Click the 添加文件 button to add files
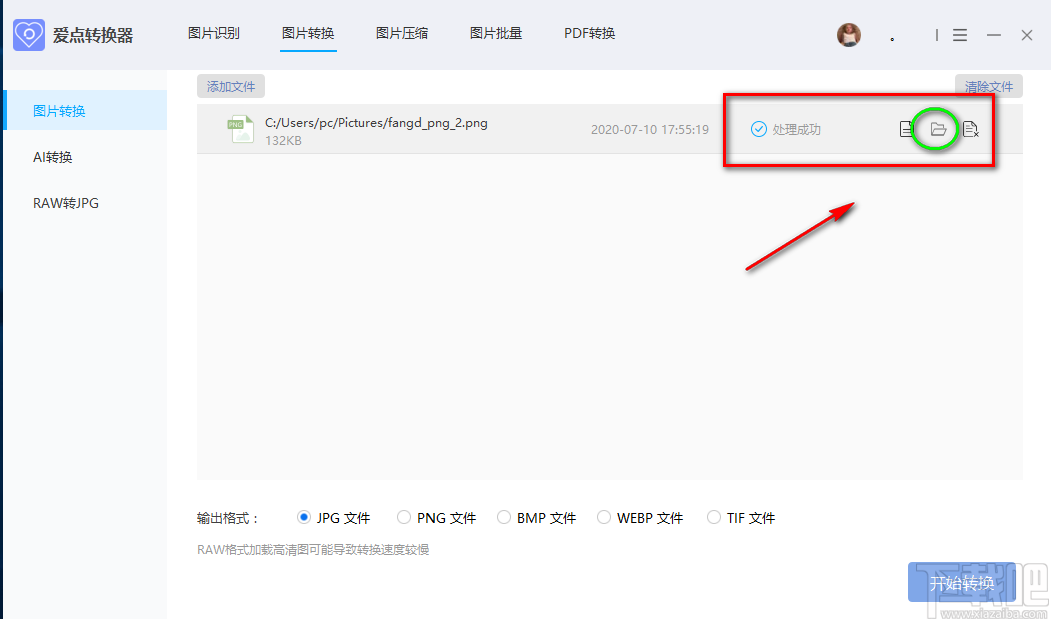The image size is (1051, 619). (x=229, y=86)
